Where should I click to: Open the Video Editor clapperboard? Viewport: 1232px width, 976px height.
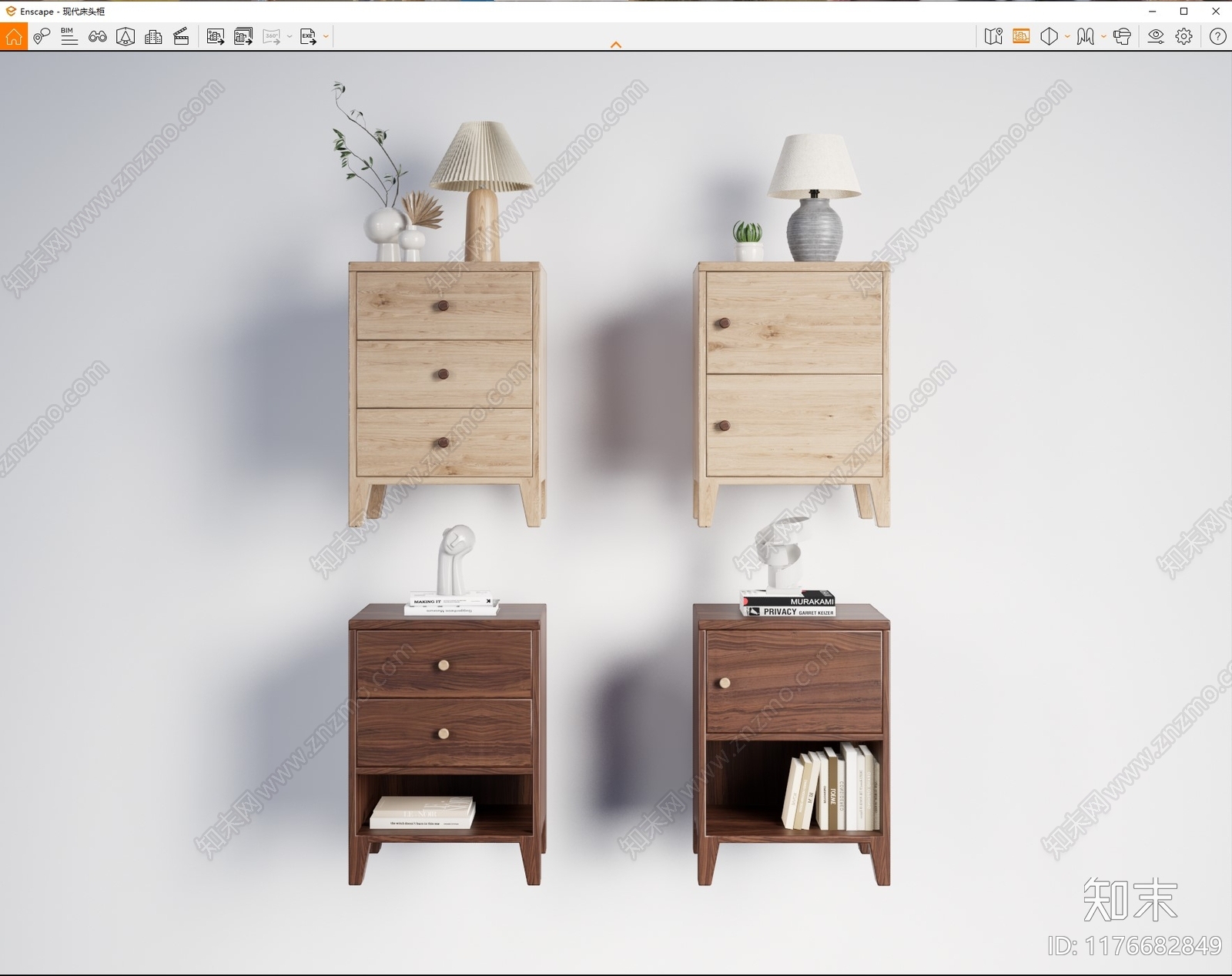tap(181, 36)
